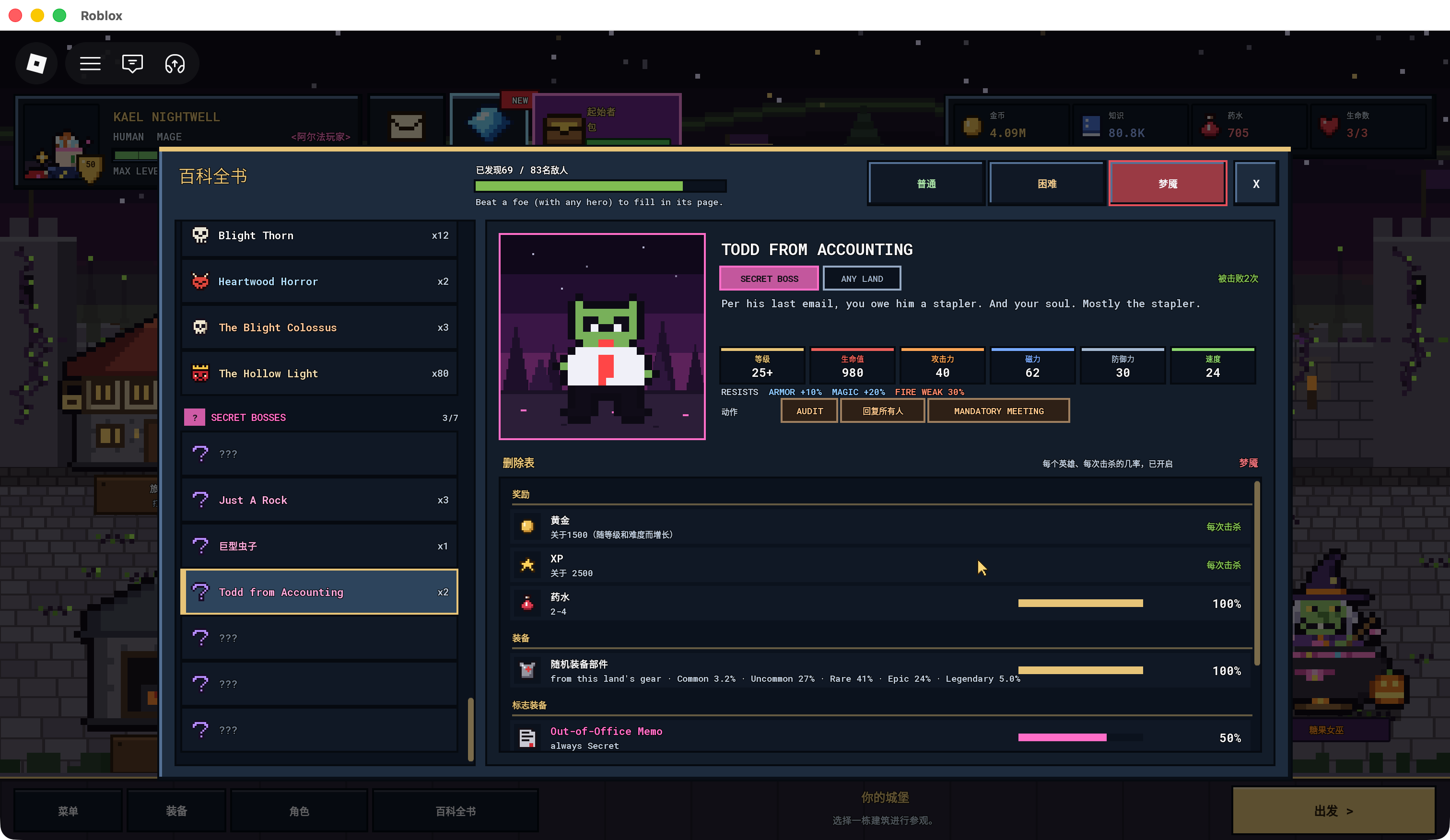Click the drop table scrollbar
Screen dimensions: 1450x840
tap(1257, 573)
